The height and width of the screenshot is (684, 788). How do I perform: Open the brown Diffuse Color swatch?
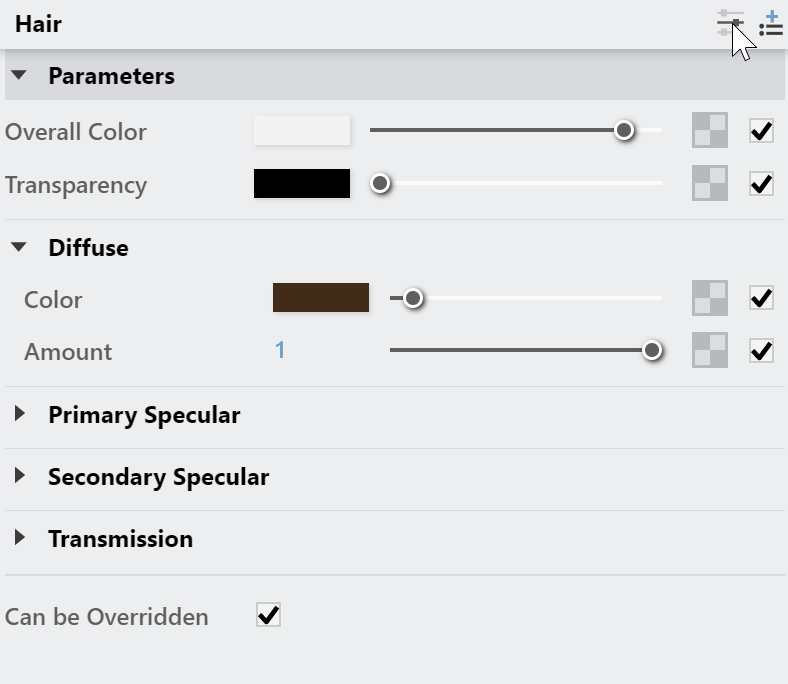(x=321, y=298)
